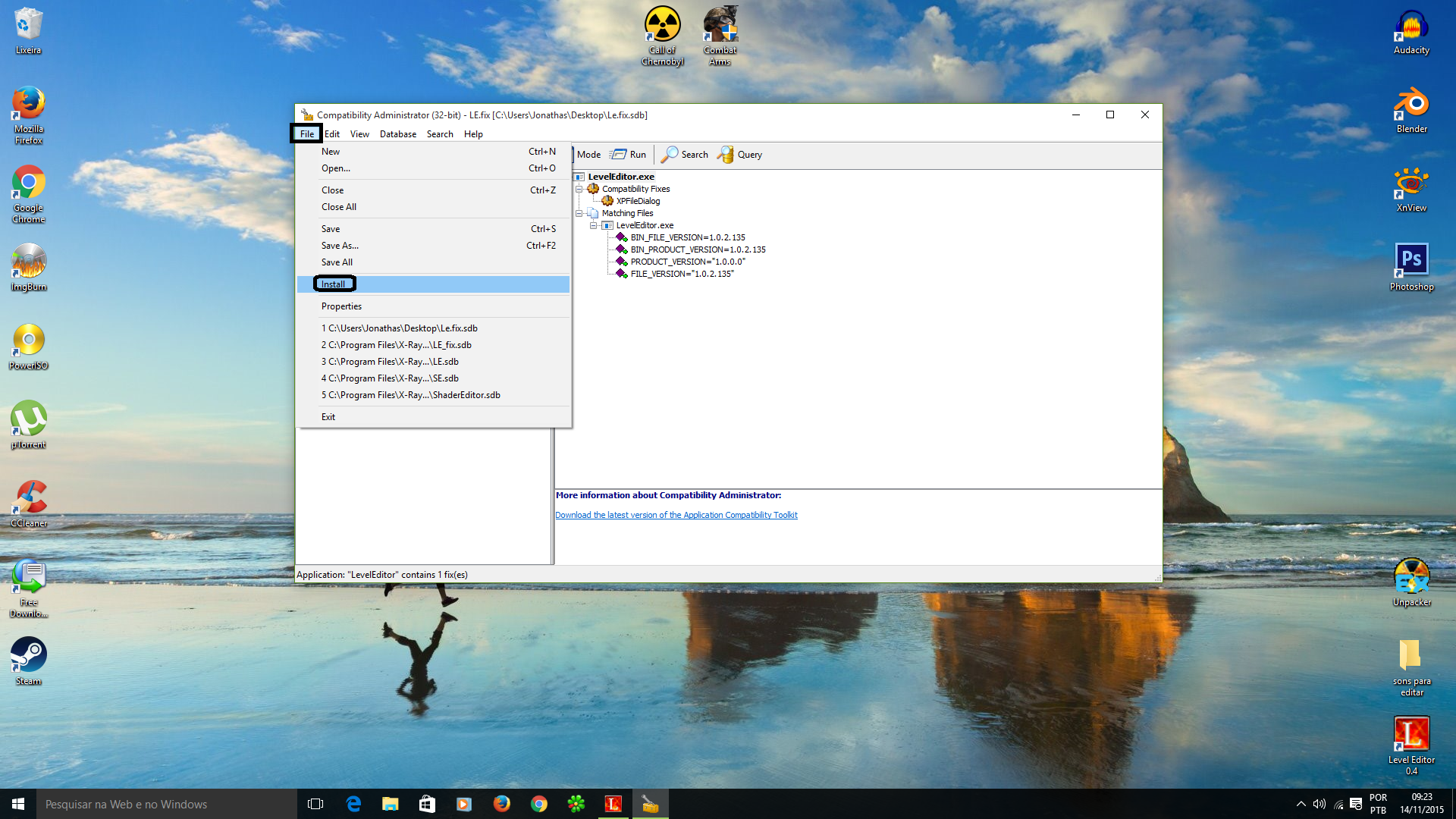Viewport: 1456px width, 819px height.
Task: Select the 'sons para editar' folder
Action: click(1411, 667)
